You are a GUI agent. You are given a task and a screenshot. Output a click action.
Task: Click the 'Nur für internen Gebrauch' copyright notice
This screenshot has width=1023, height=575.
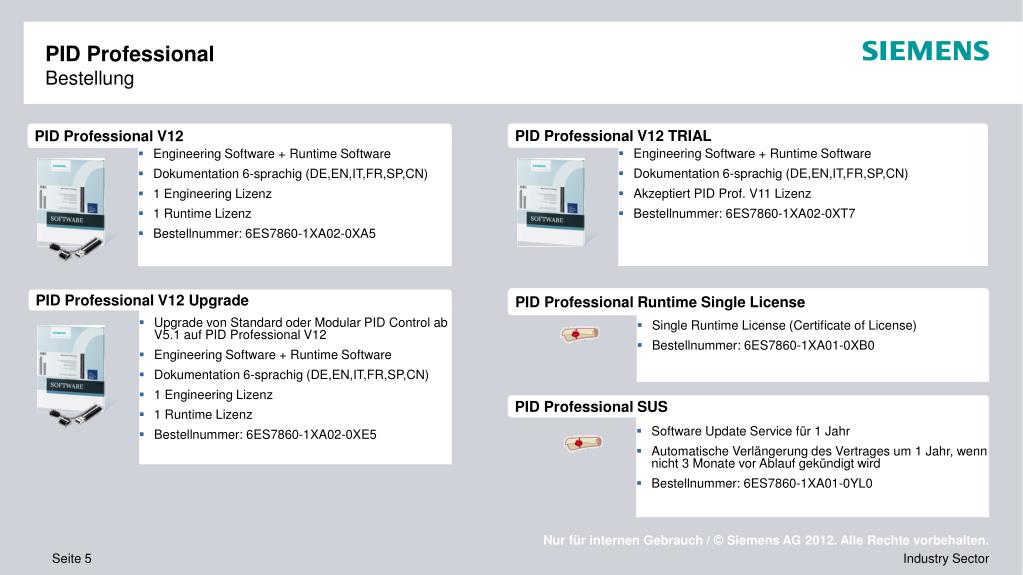pos(766,540)
